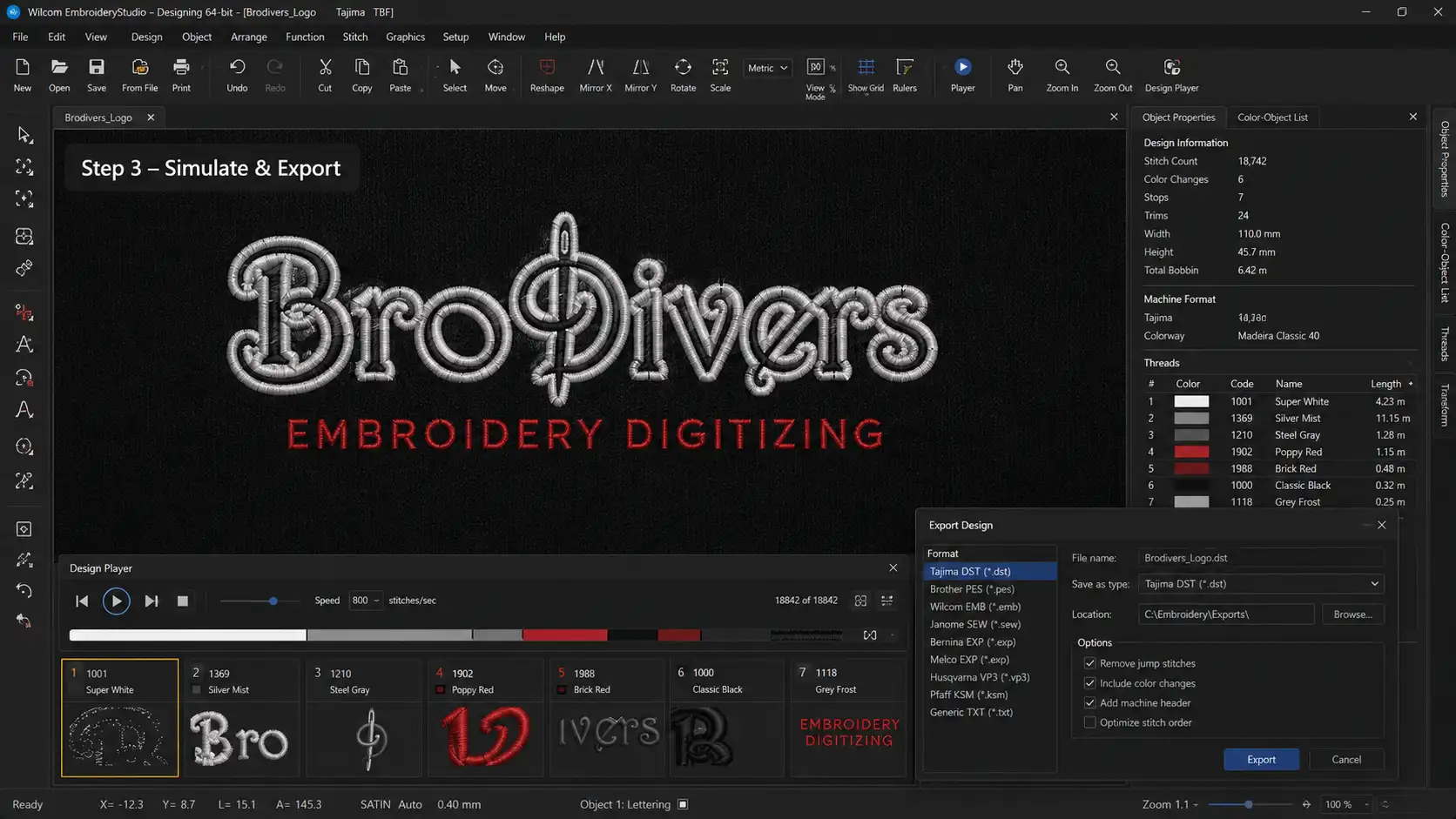Click the Export button
The image size is (1456, 819).
tap(1261, 760)
